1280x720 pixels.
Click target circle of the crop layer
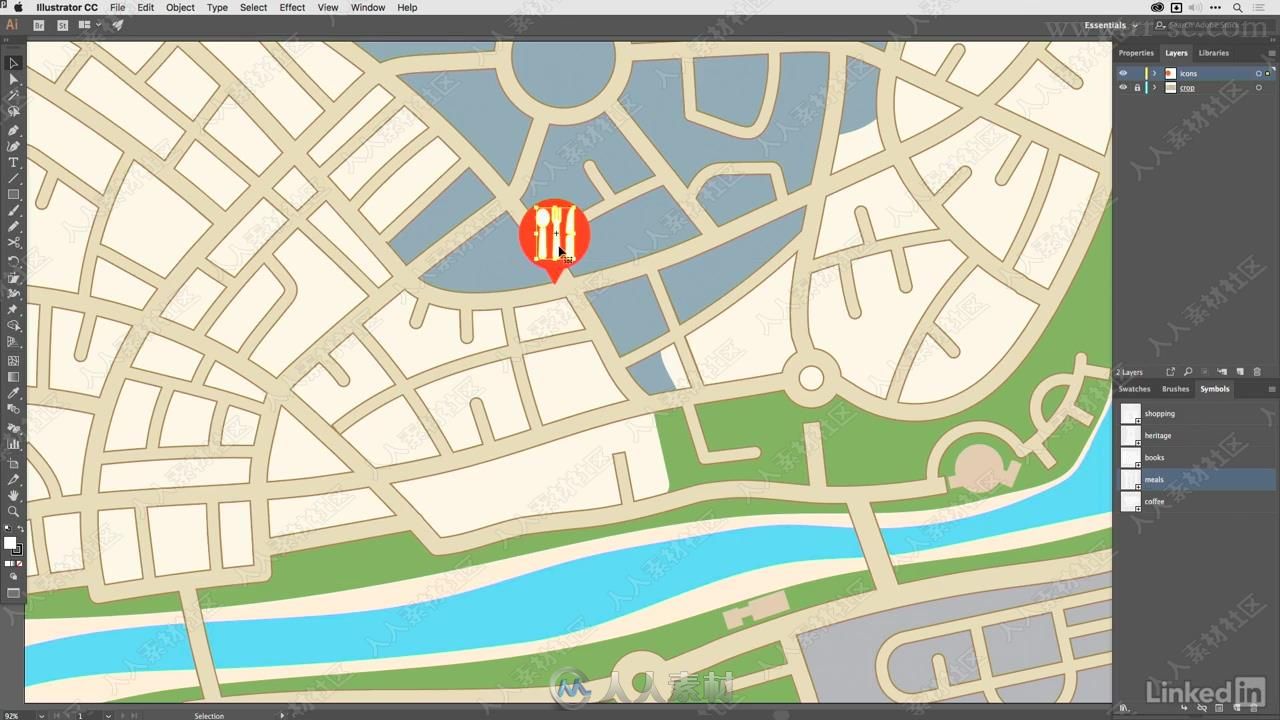[x=1258, y=88]
